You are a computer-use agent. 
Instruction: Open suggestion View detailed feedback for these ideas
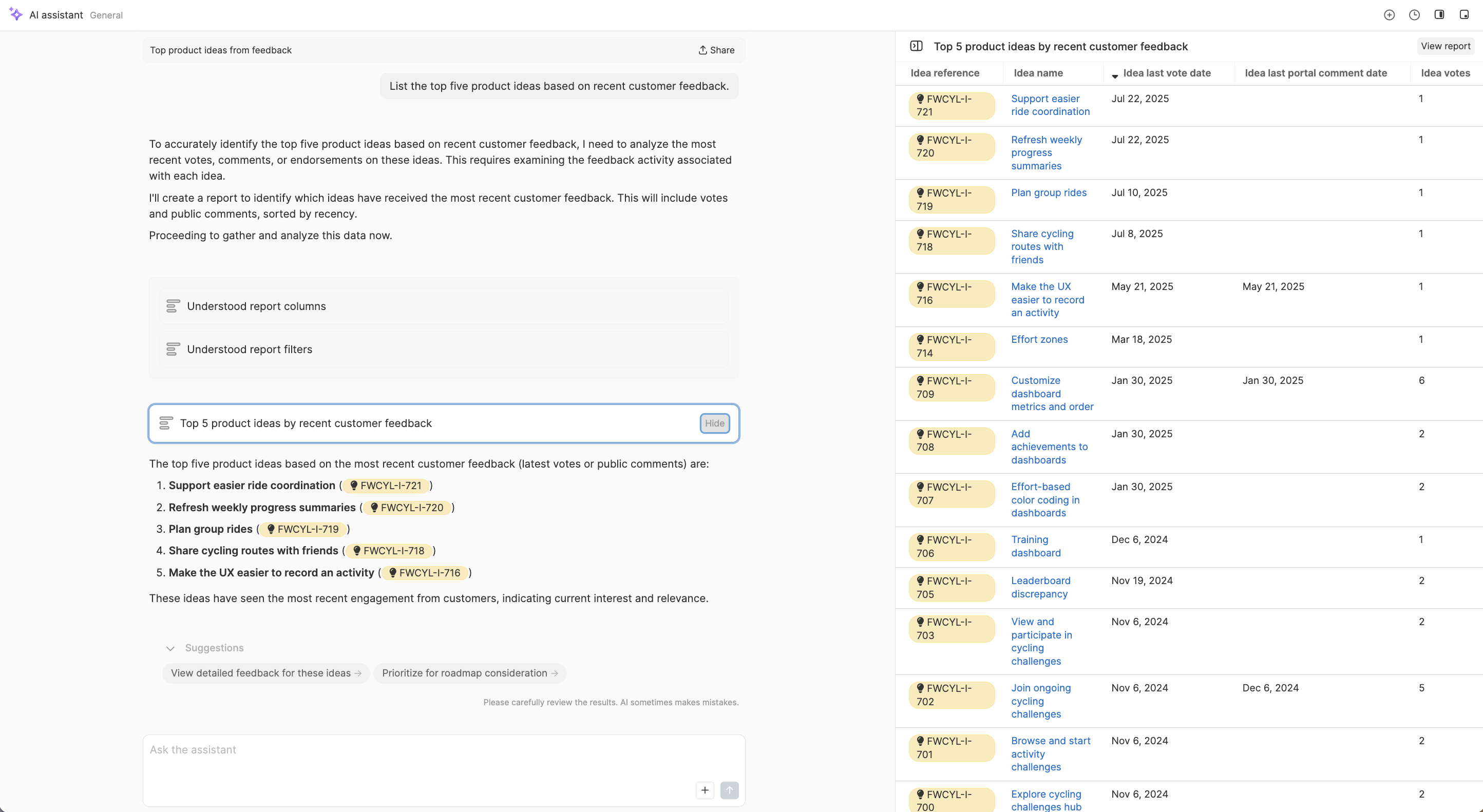pos(265,673)
